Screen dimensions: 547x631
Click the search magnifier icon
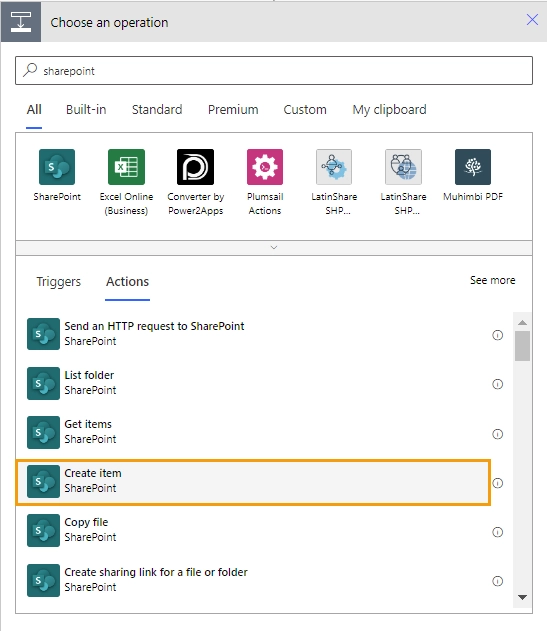tap(30, 70)
